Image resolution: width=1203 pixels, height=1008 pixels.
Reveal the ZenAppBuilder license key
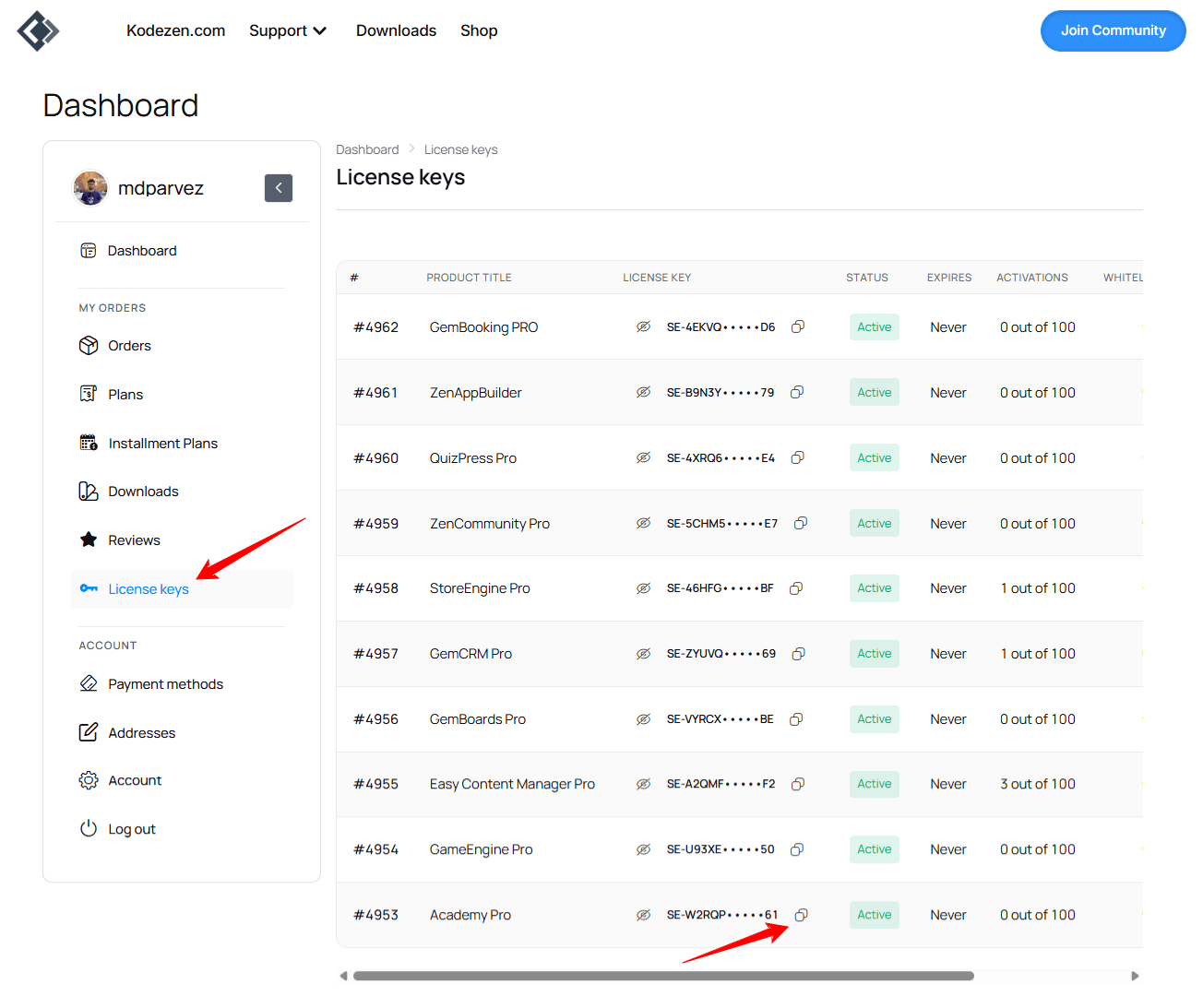[x=644, y=392]
